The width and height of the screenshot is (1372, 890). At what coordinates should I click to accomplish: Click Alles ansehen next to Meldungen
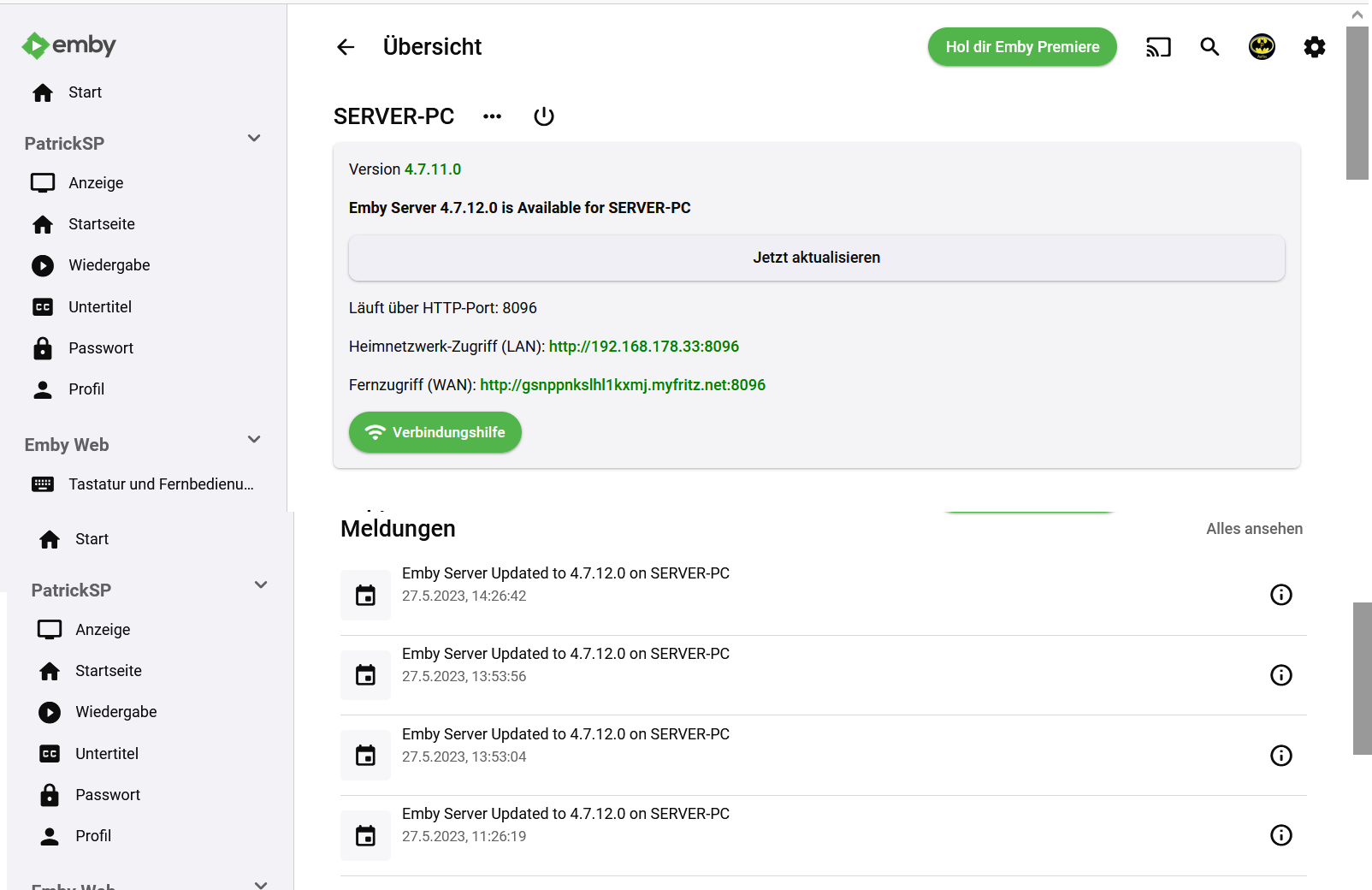pos(1254,529)
